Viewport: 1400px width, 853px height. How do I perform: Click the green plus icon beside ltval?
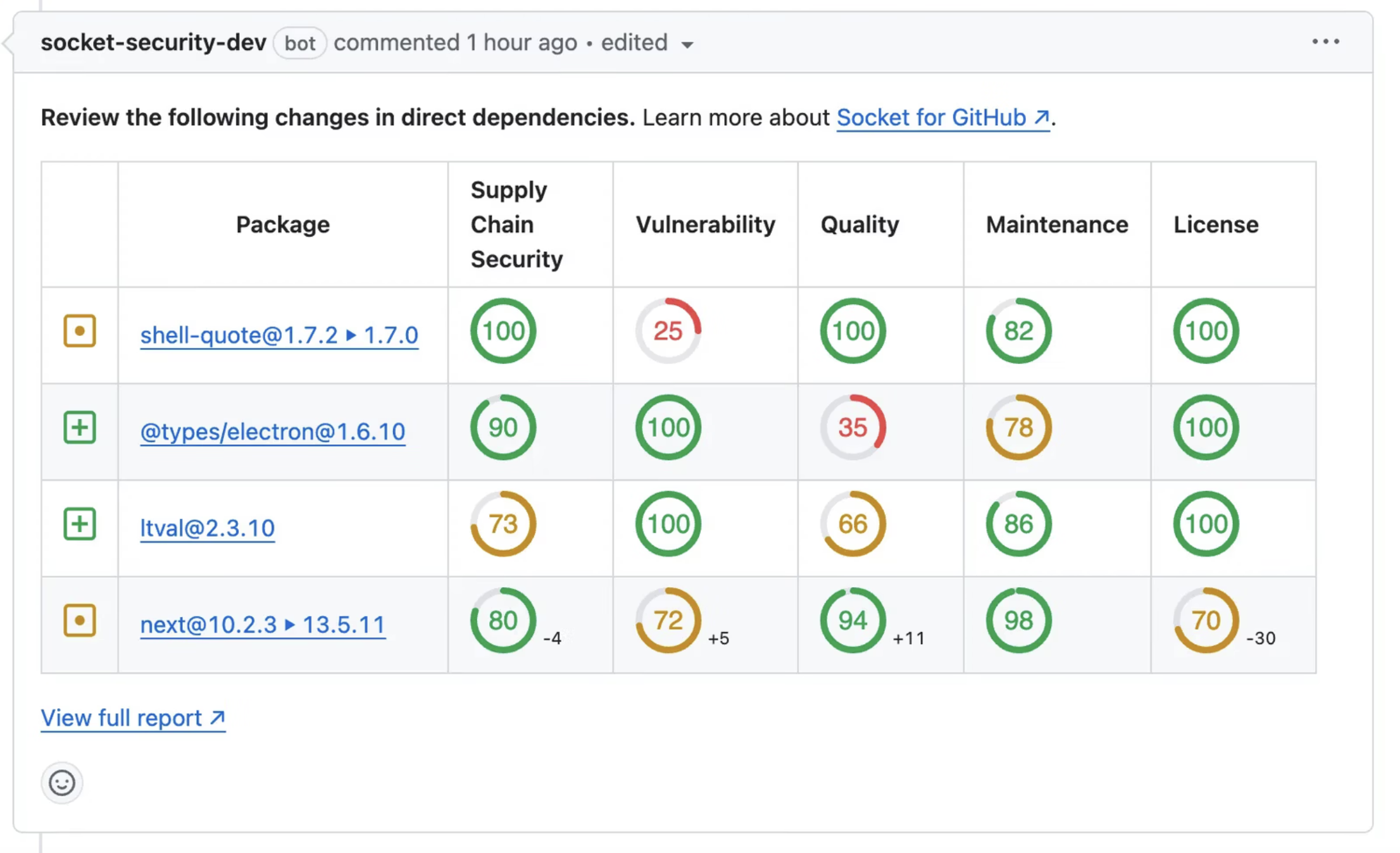click(x=80, y=524)
